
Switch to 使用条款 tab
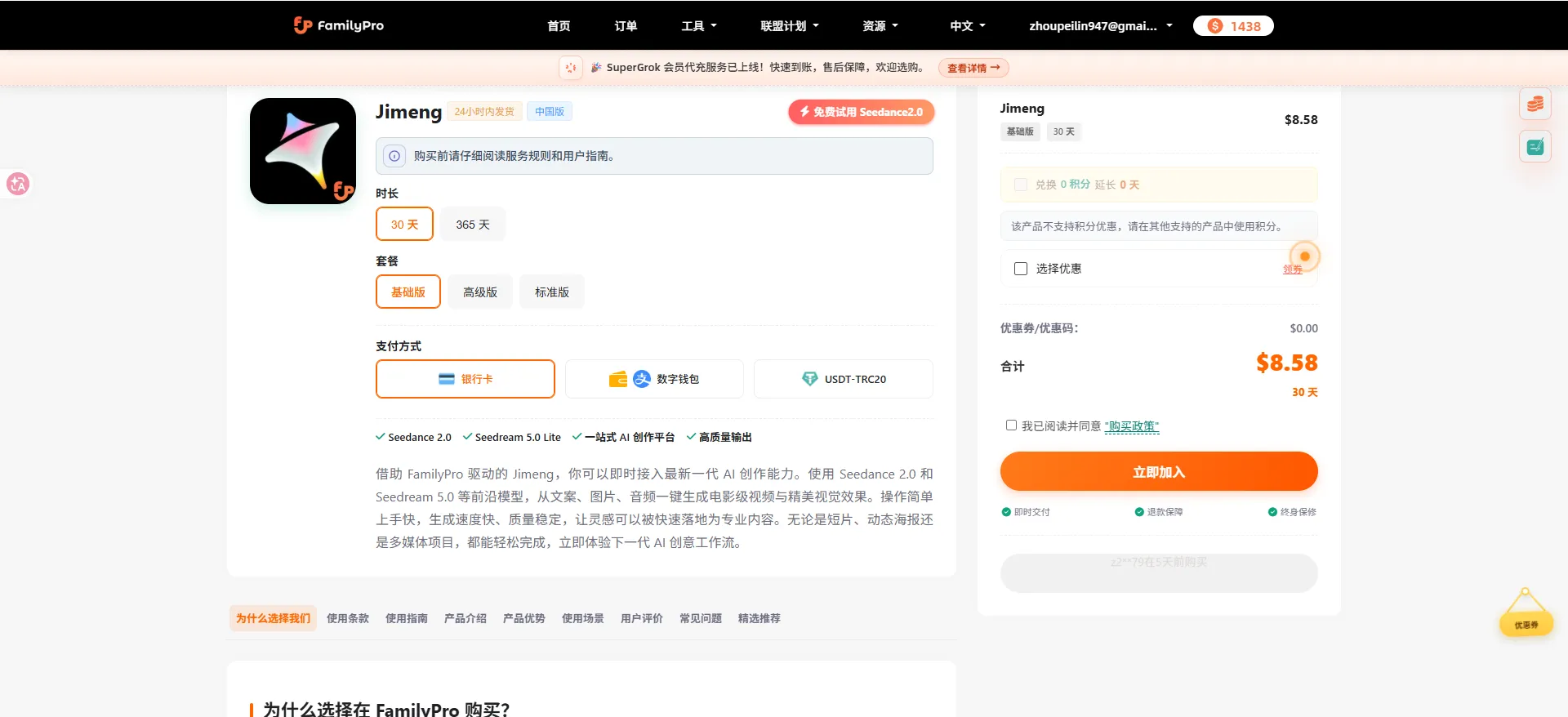click(x=348, y=618)
